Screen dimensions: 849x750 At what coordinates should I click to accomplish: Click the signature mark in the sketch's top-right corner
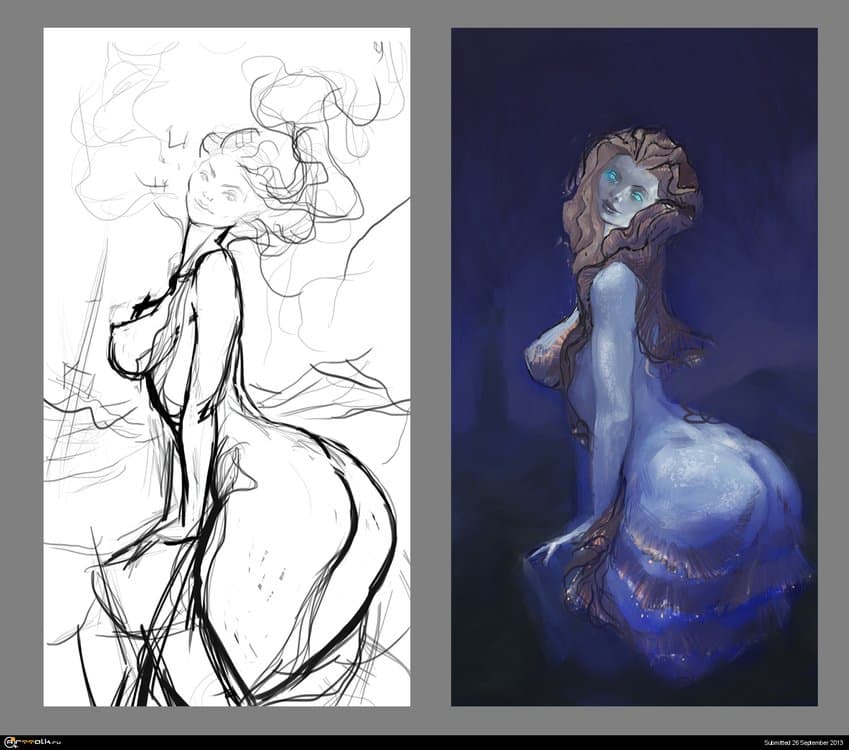[x=378, y=47]
